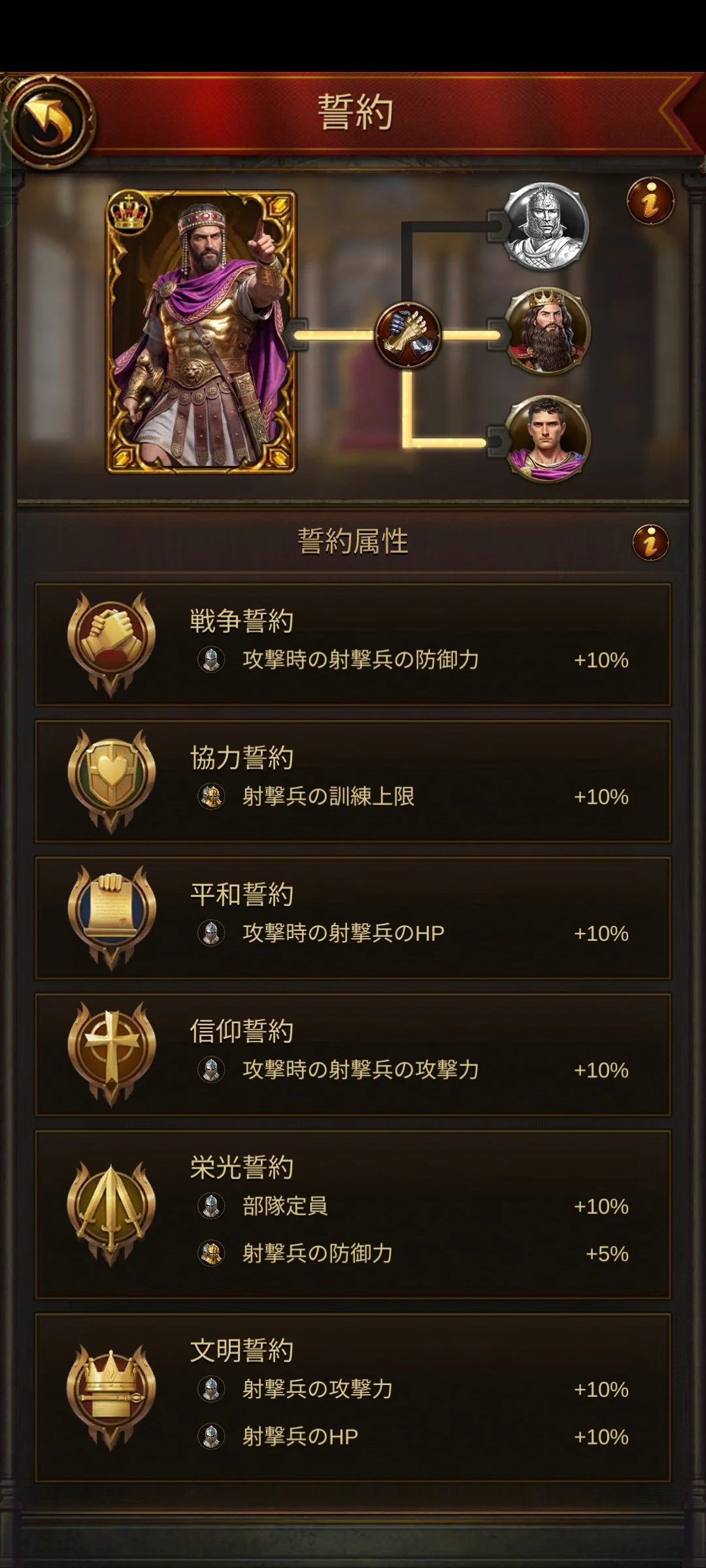
Task: Tap the 射撃兵の攻撃力 row under 文明誓約
Action: click(x=413, y=1389)
